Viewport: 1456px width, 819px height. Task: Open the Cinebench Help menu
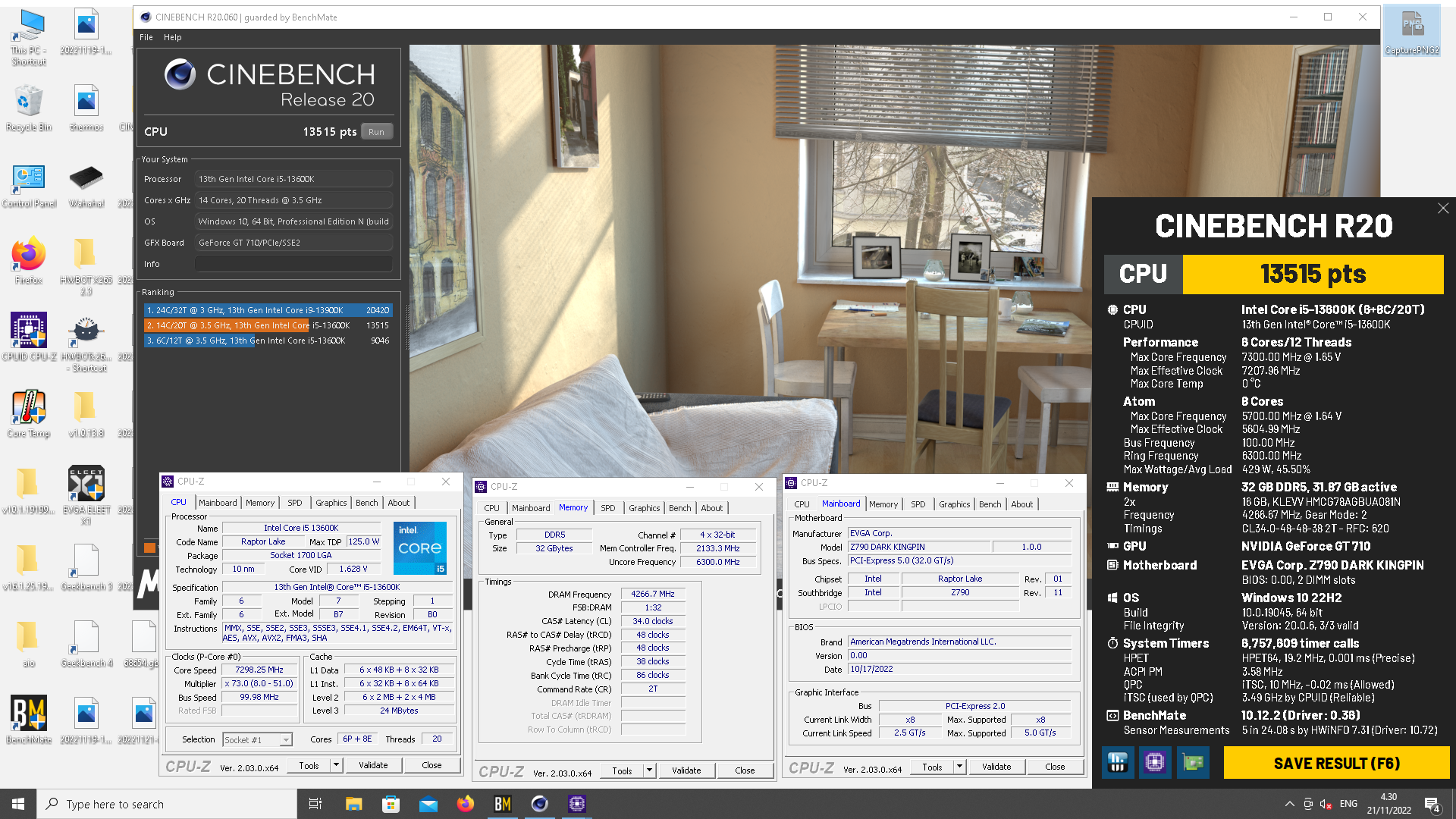(x=173, y=37)
